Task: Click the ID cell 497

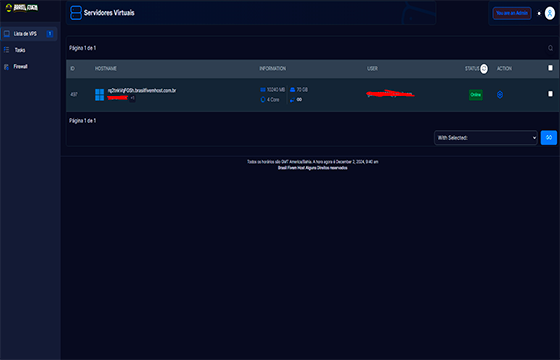Action: 74,95
